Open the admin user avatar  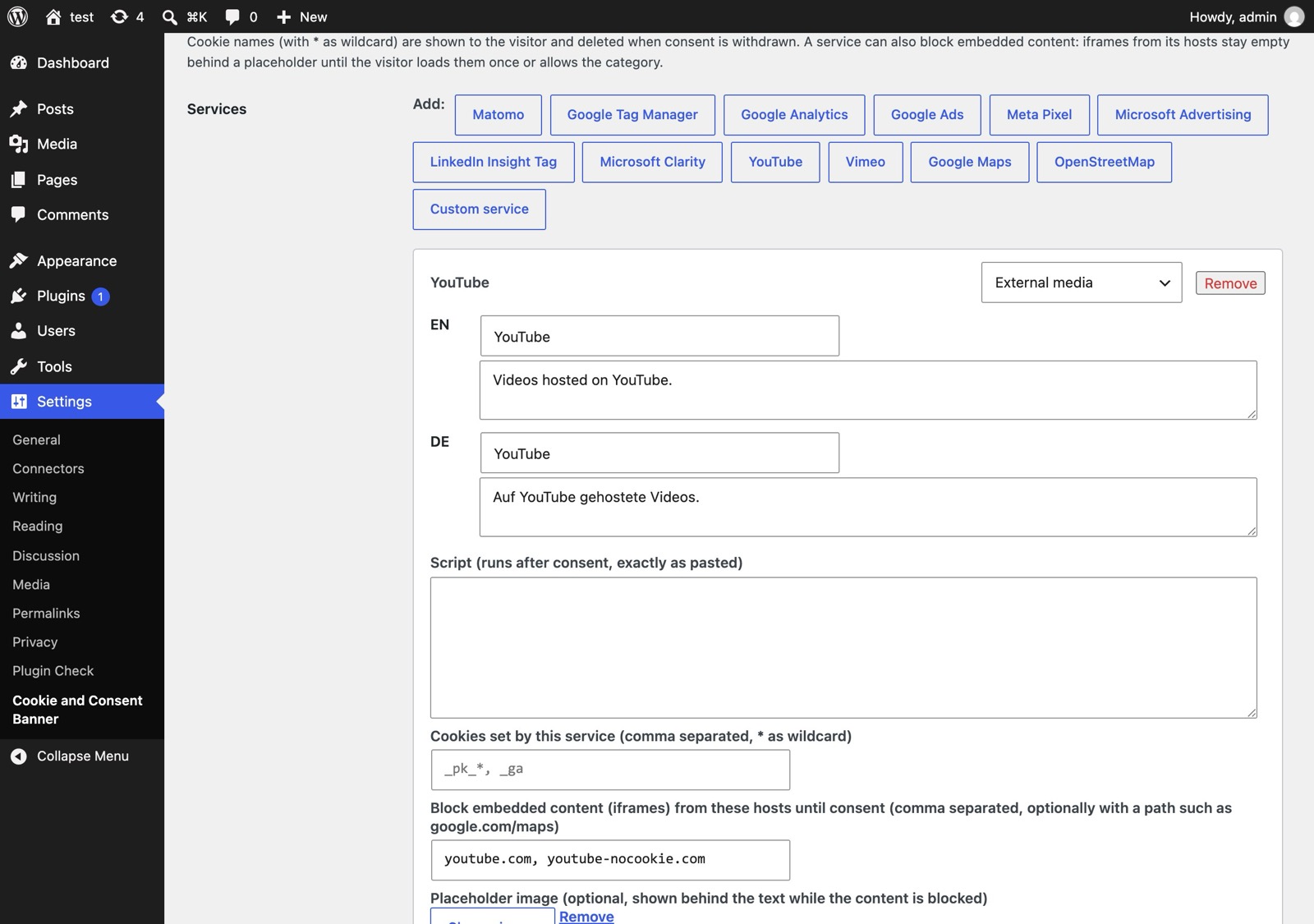click(x=1294, y=16)
